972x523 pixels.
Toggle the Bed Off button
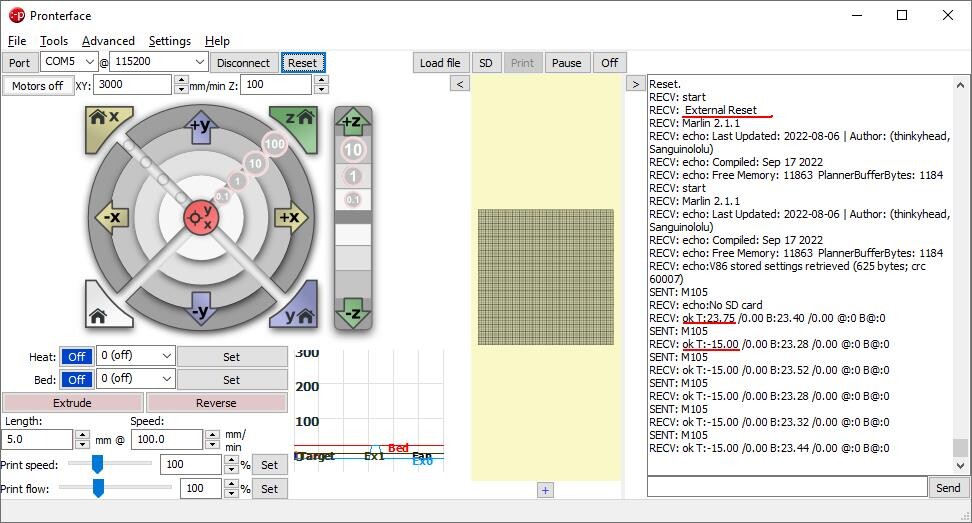76,379
